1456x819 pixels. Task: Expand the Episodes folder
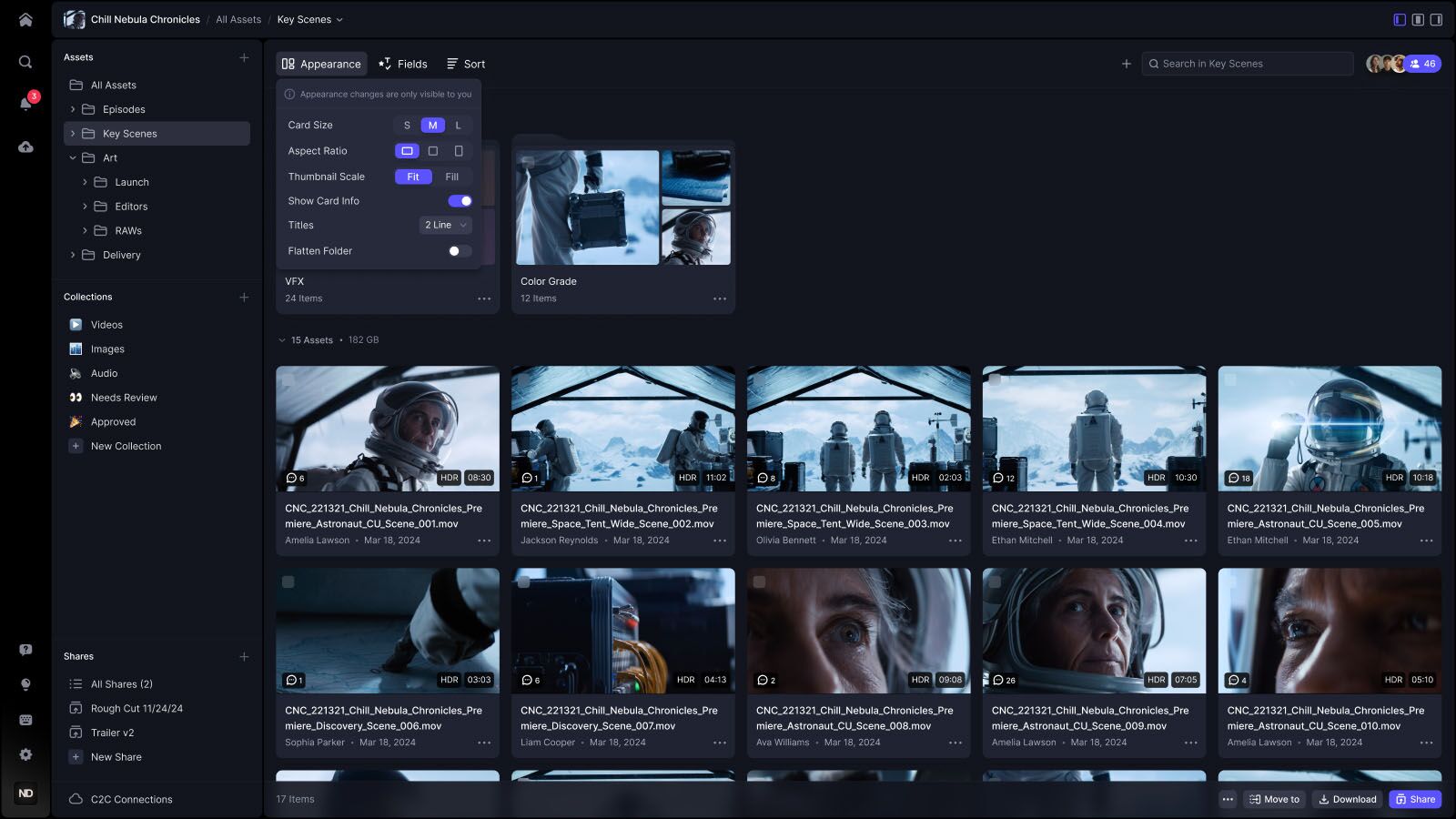tap(73, 108)
